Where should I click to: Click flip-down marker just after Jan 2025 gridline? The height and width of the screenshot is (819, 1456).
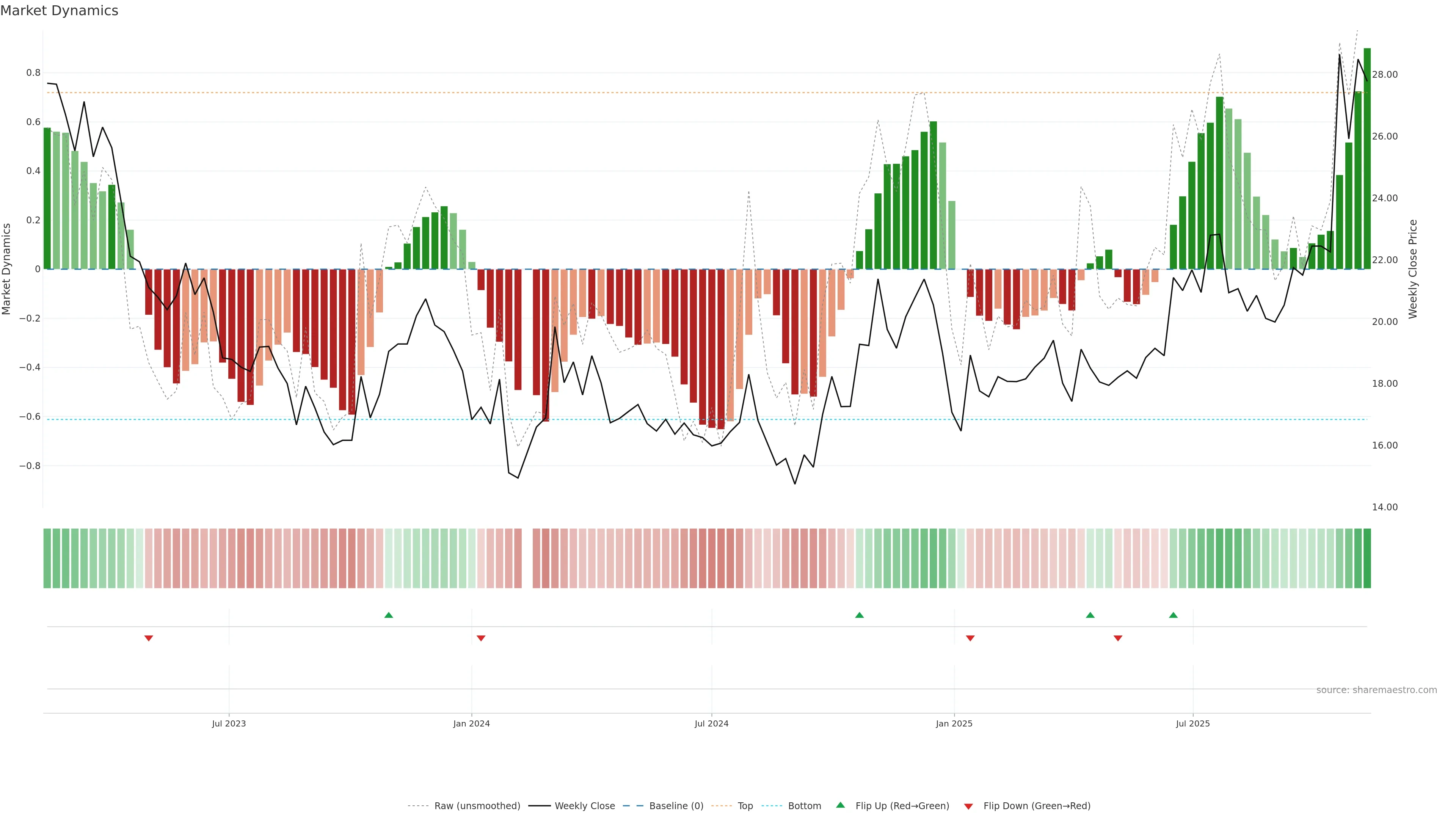point(971,638)
